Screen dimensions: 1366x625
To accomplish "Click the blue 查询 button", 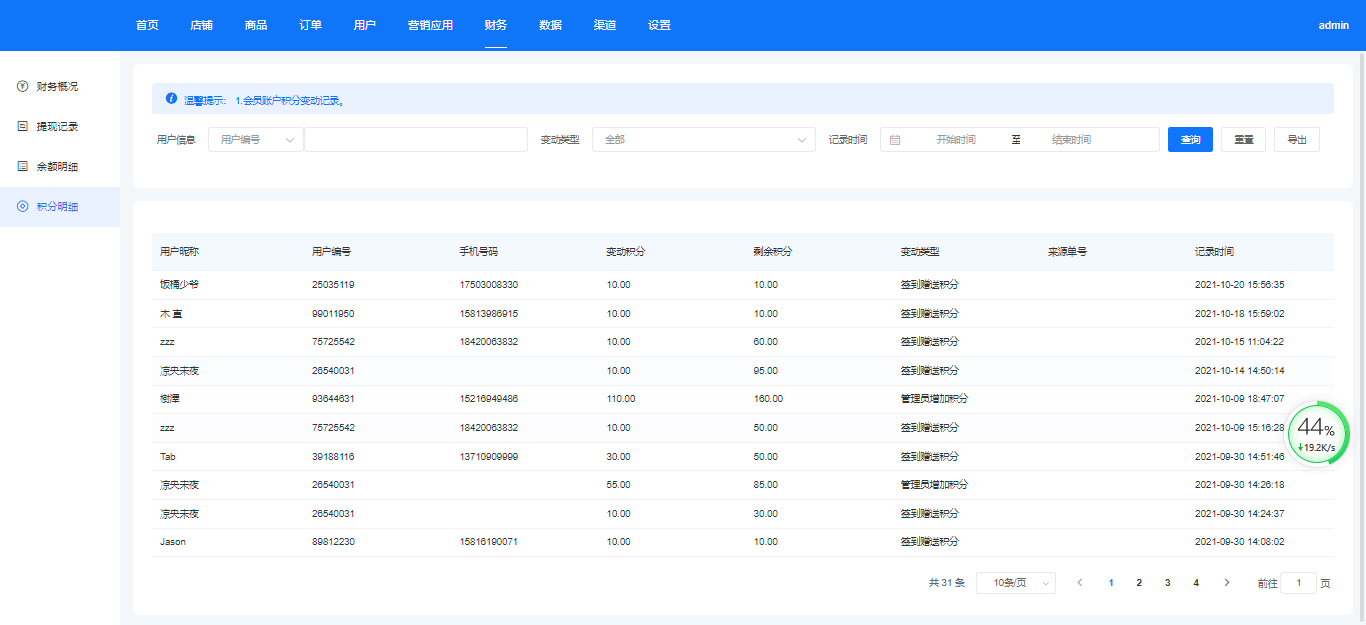I will coord(1190,140).
